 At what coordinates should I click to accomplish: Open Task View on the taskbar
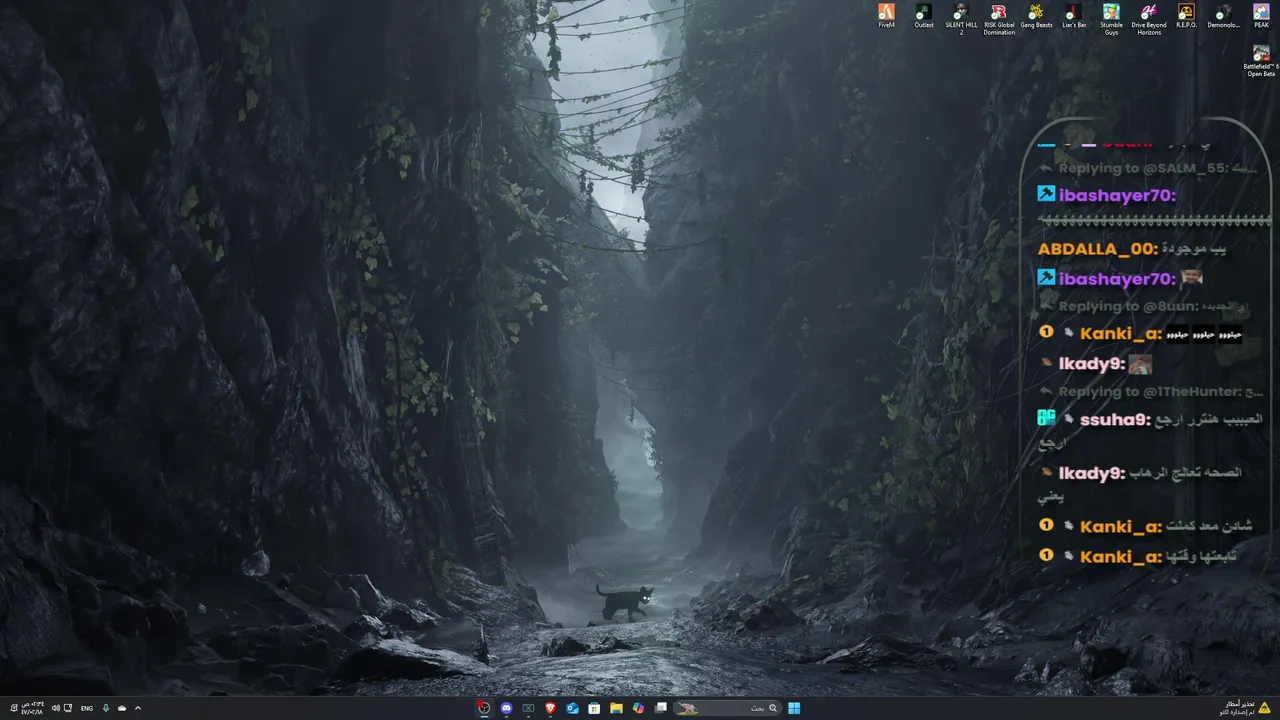(661, 708)
